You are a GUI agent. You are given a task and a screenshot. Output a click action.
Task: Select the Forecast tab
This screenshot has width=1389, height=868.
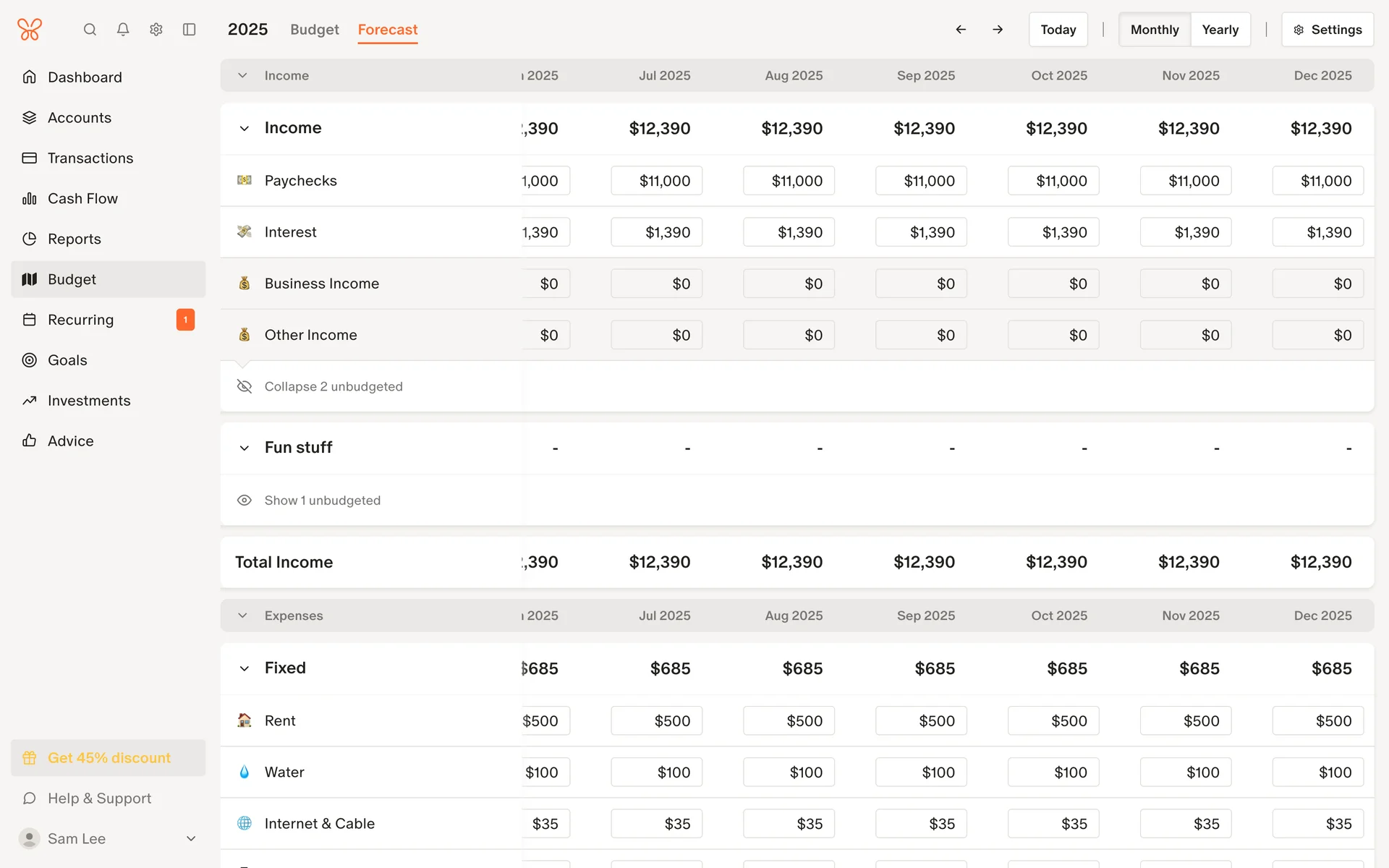pyautogui.click(x=388, y=30)
